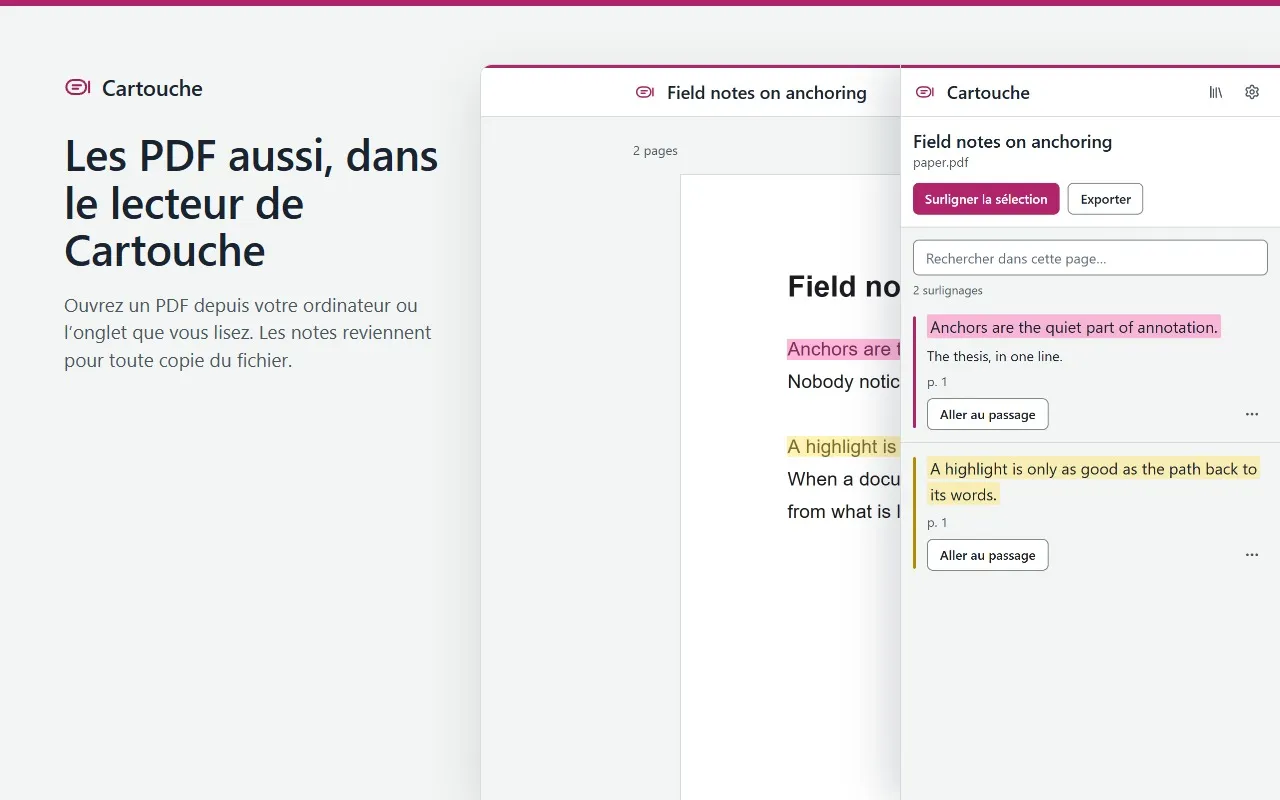This screenshot has height=800, width=1280.
Task: Click the 'When a docu' line in the PDF
Action: click(844, 479)
